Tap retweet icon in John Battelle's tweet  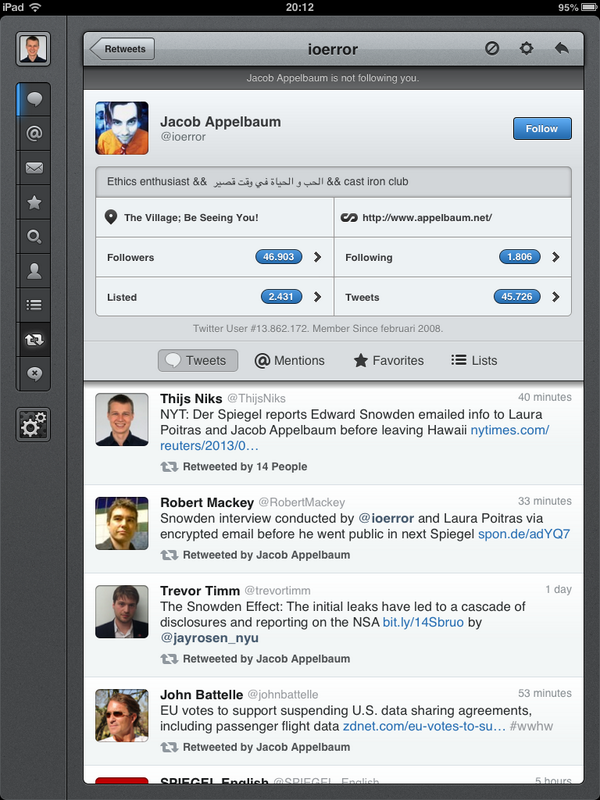click(x=169, y=747)
